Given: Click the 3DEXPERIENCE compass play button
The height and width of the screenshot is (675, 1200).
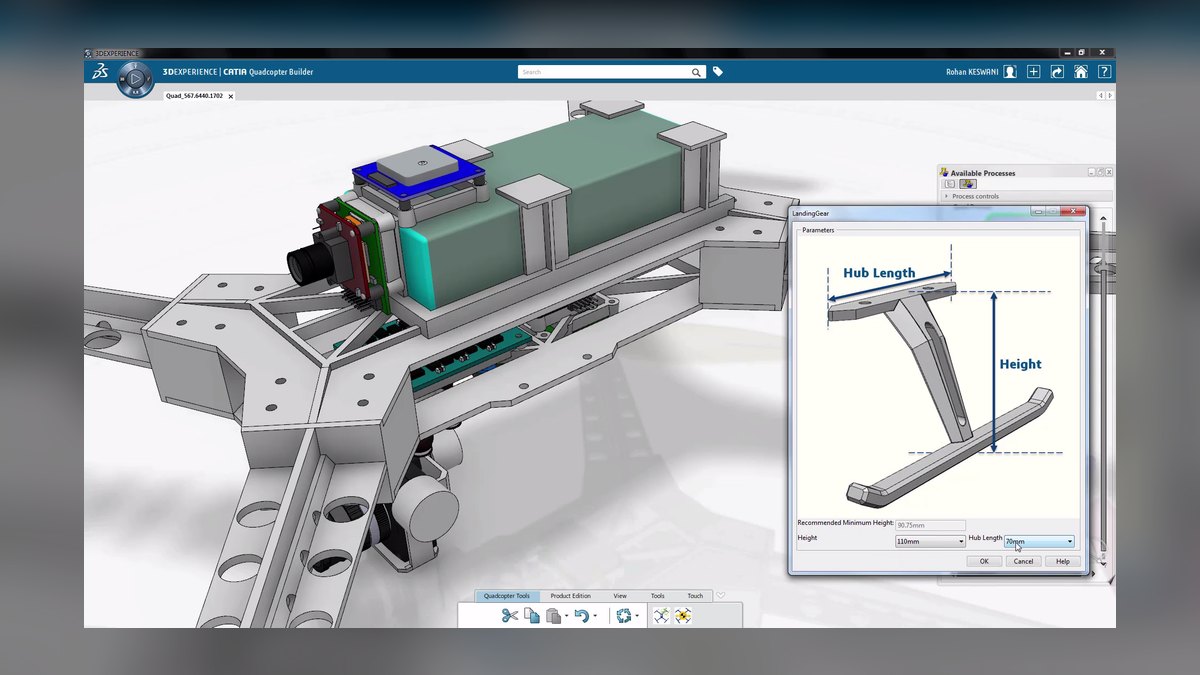Looking at the screenshot, I should [x=135, y=79].
